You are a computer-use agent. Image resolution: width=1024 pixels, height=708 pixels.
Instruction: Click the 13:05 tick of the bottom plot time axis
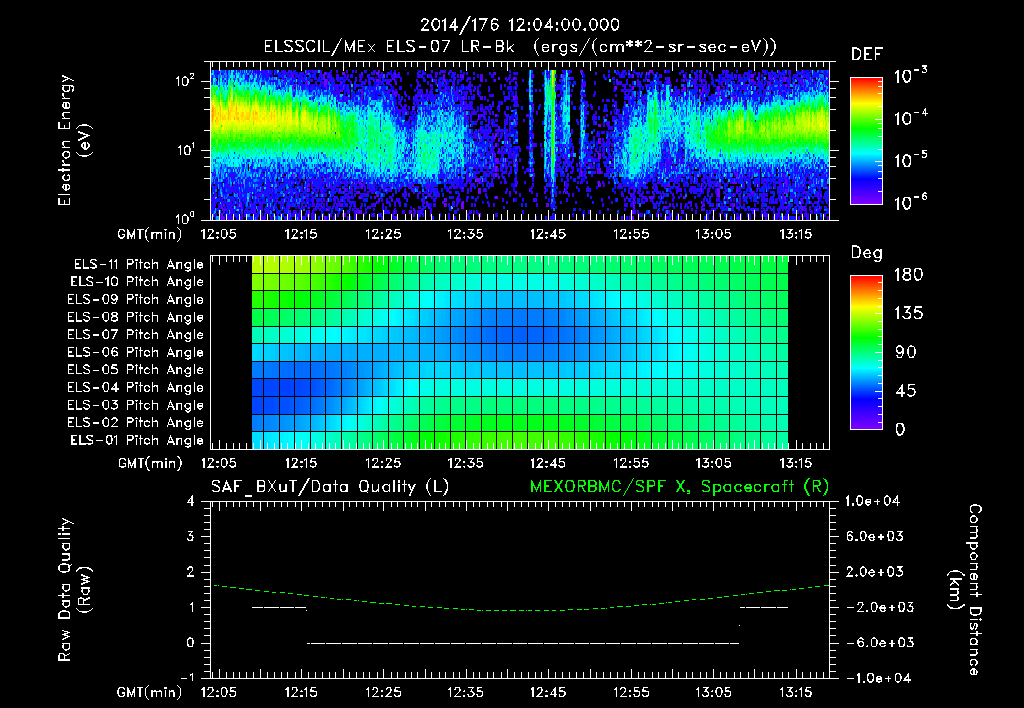pos(713,692)
